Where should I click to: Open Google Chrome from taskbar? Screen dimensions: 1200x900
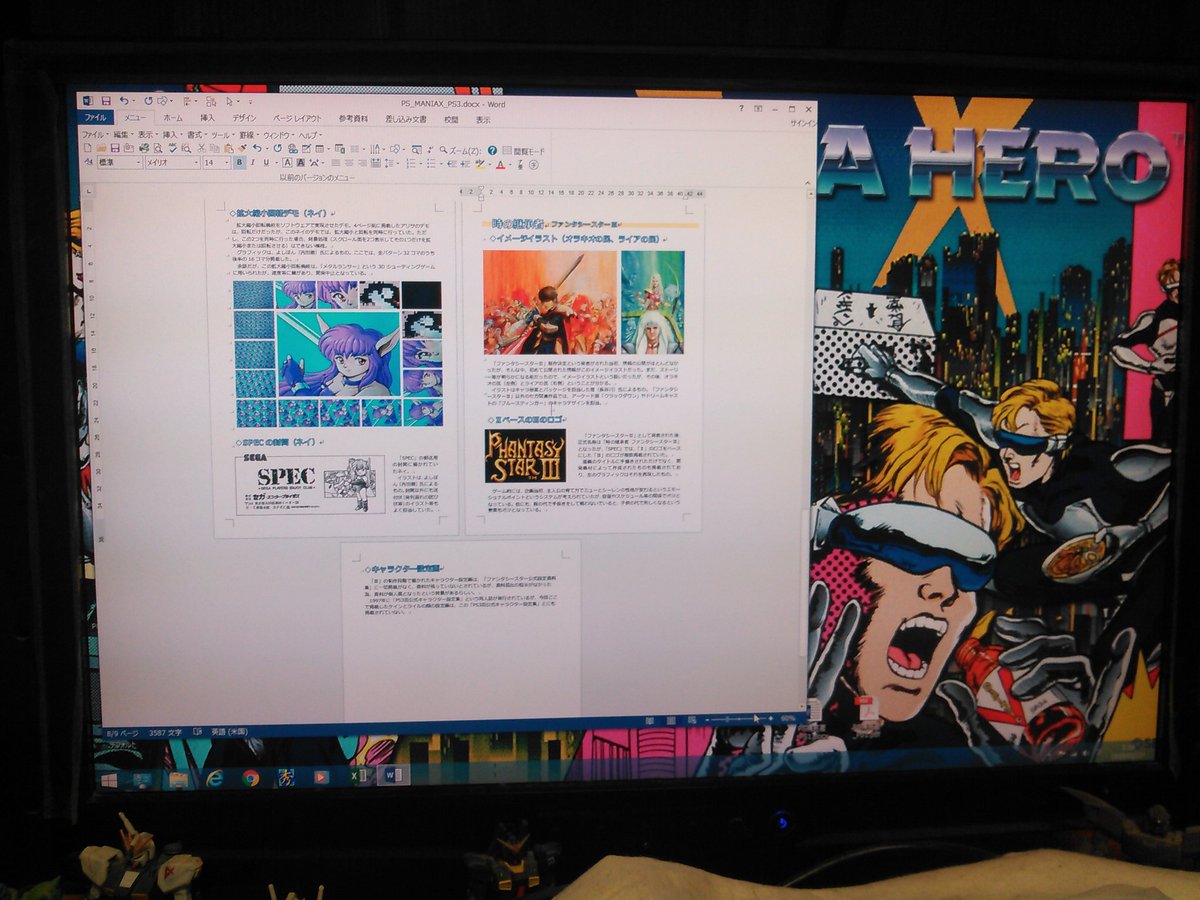251,778
